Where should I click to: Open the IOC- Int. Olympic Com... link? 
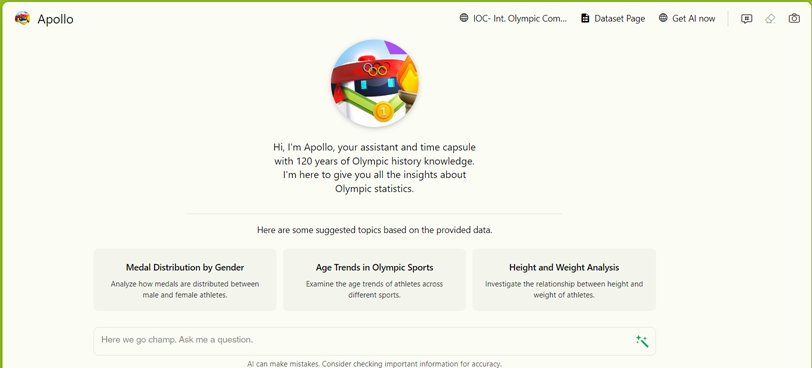click(x=520, y=19)
